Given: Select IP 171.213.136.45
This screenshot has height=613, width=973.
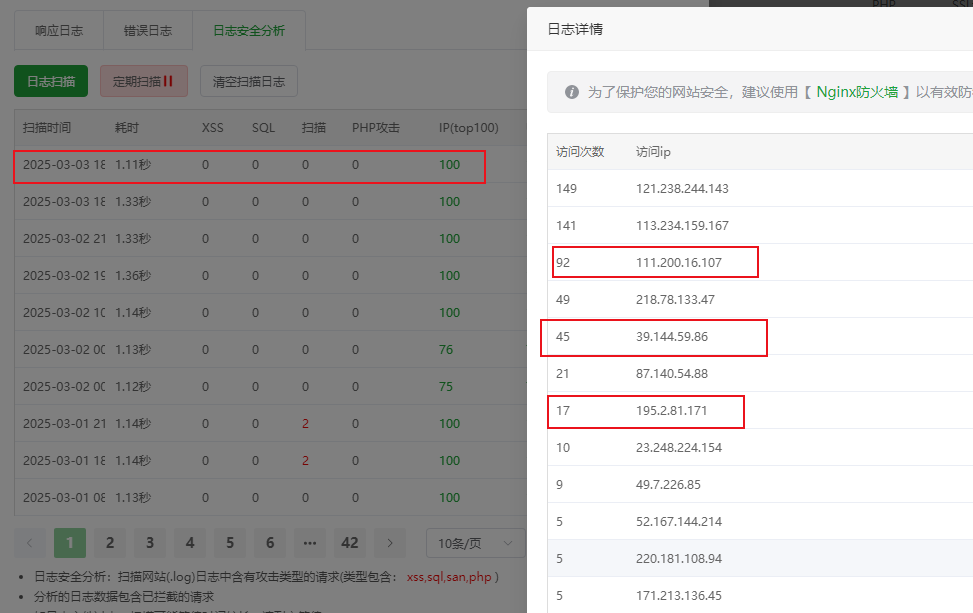Looking at the screenshot, I should (x=679, y=596).
